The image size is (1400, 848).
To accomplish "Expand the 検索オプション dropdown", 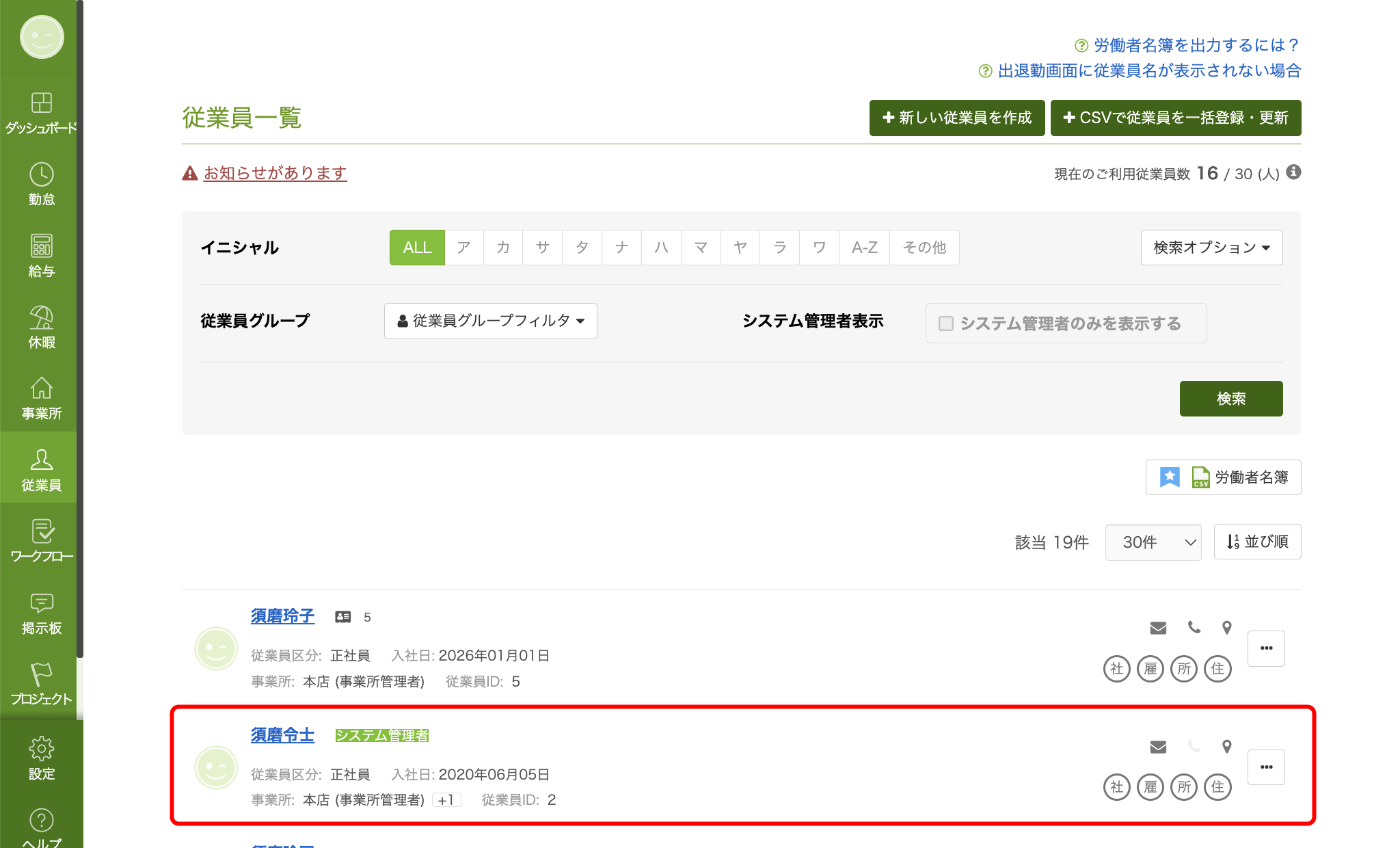I will [x=1211, y=248].
